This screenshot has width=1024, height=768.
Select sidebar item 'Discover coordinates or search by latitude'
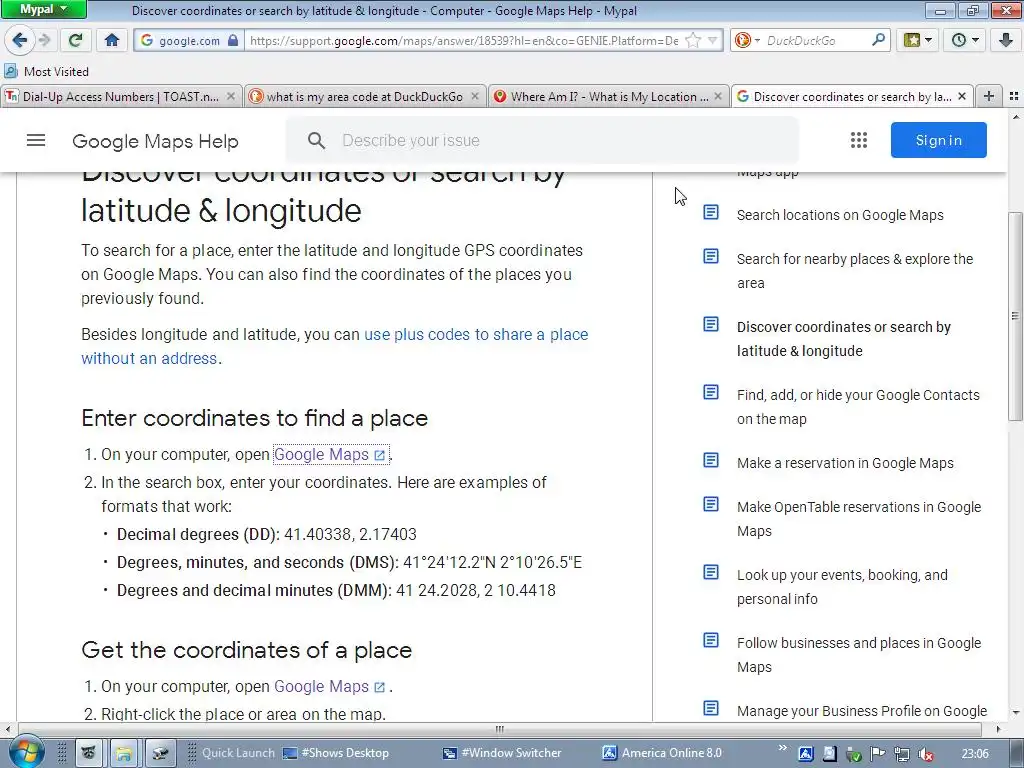(844, 339)
